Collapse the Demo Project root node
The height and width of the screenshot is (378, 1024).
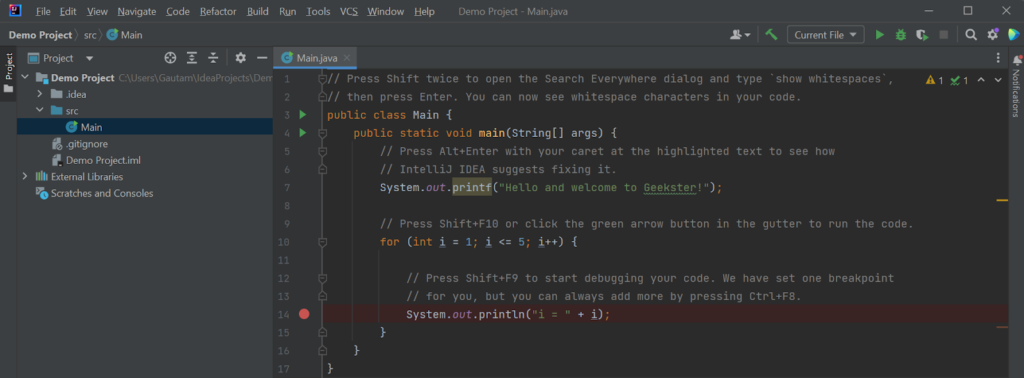(25, 77)
